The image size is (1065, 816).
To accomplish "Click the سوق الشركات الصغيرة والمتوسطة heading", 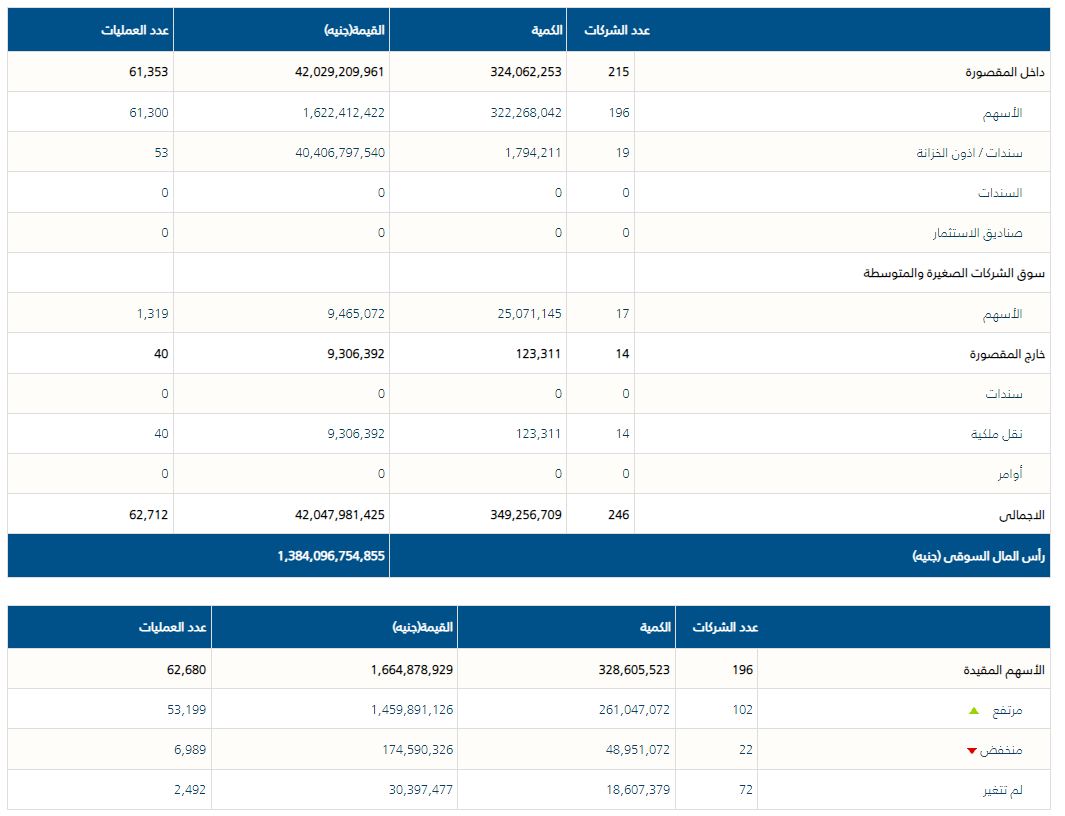I will [954, 273].
